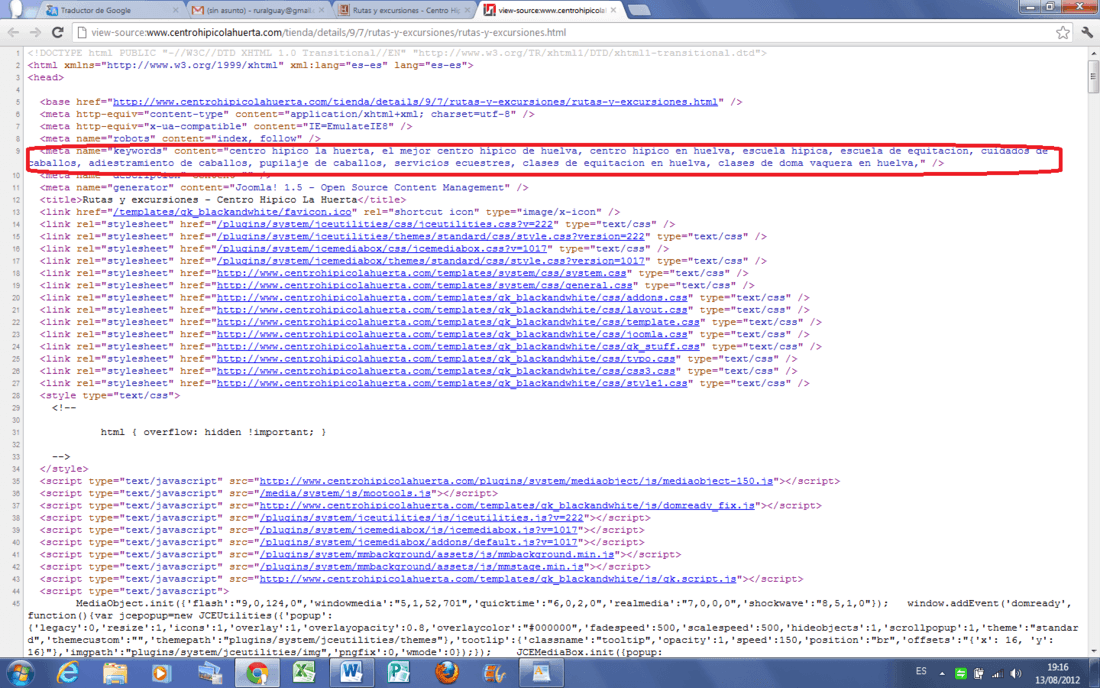Open the jcemediabox addons default.js link
Viewport: 1100px width, 688px height.
point(419,542)
